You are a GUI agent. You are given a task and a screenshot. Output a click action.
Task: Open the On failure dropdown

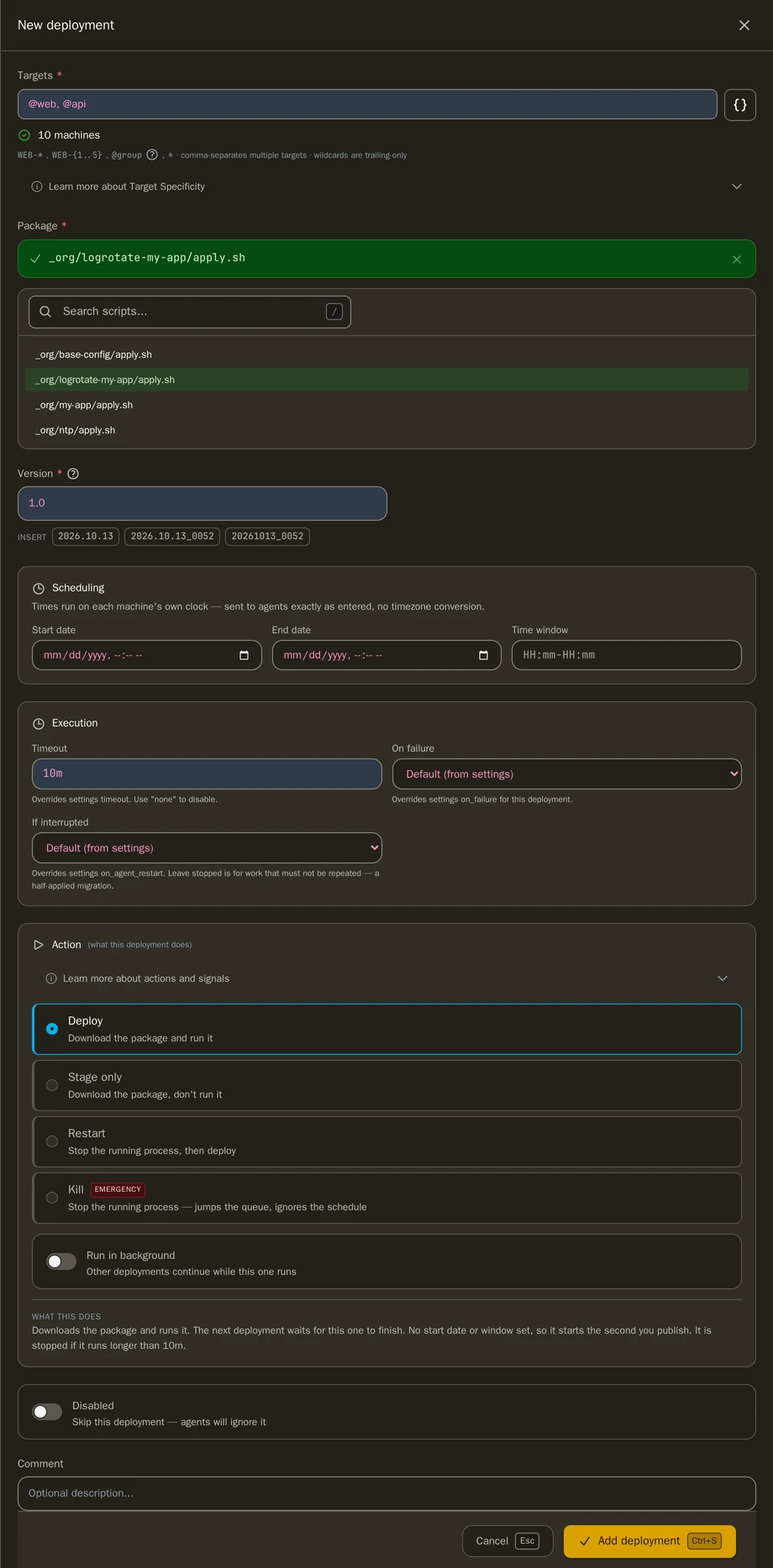click(x=567, y=774)
